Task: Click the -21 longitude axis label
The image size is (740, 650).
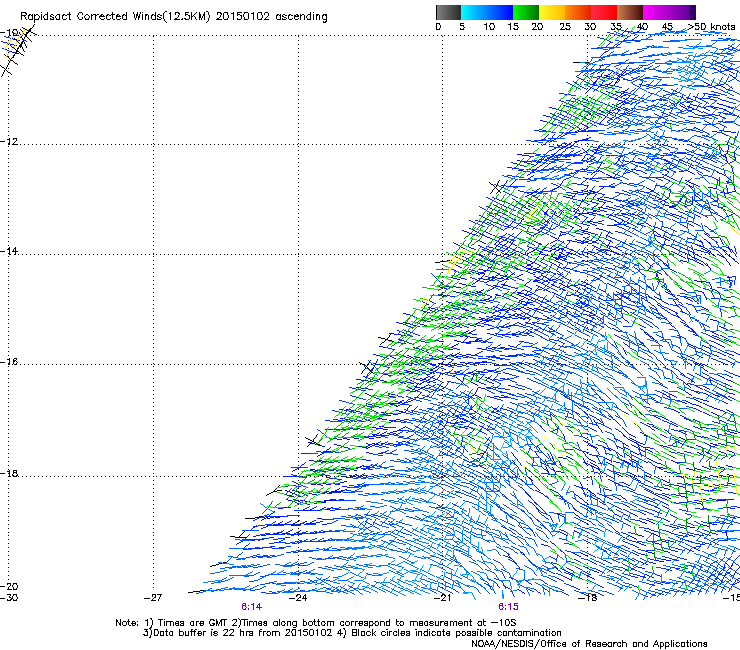Action: pos(443,598)
